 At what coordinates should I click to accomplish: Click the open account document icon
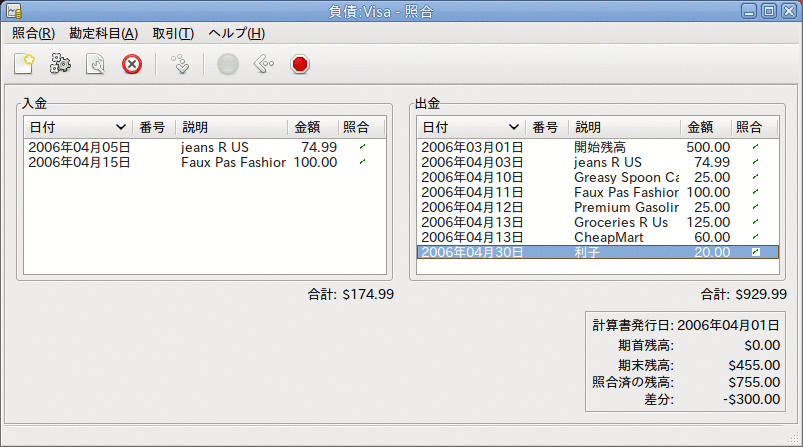coord(96,65)
